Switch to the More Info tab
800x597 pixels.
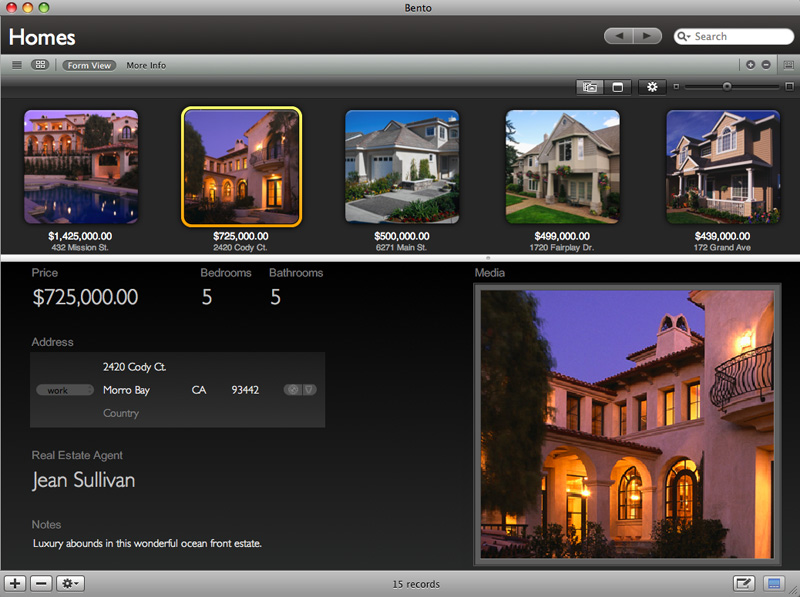click(x=146, y=65)
